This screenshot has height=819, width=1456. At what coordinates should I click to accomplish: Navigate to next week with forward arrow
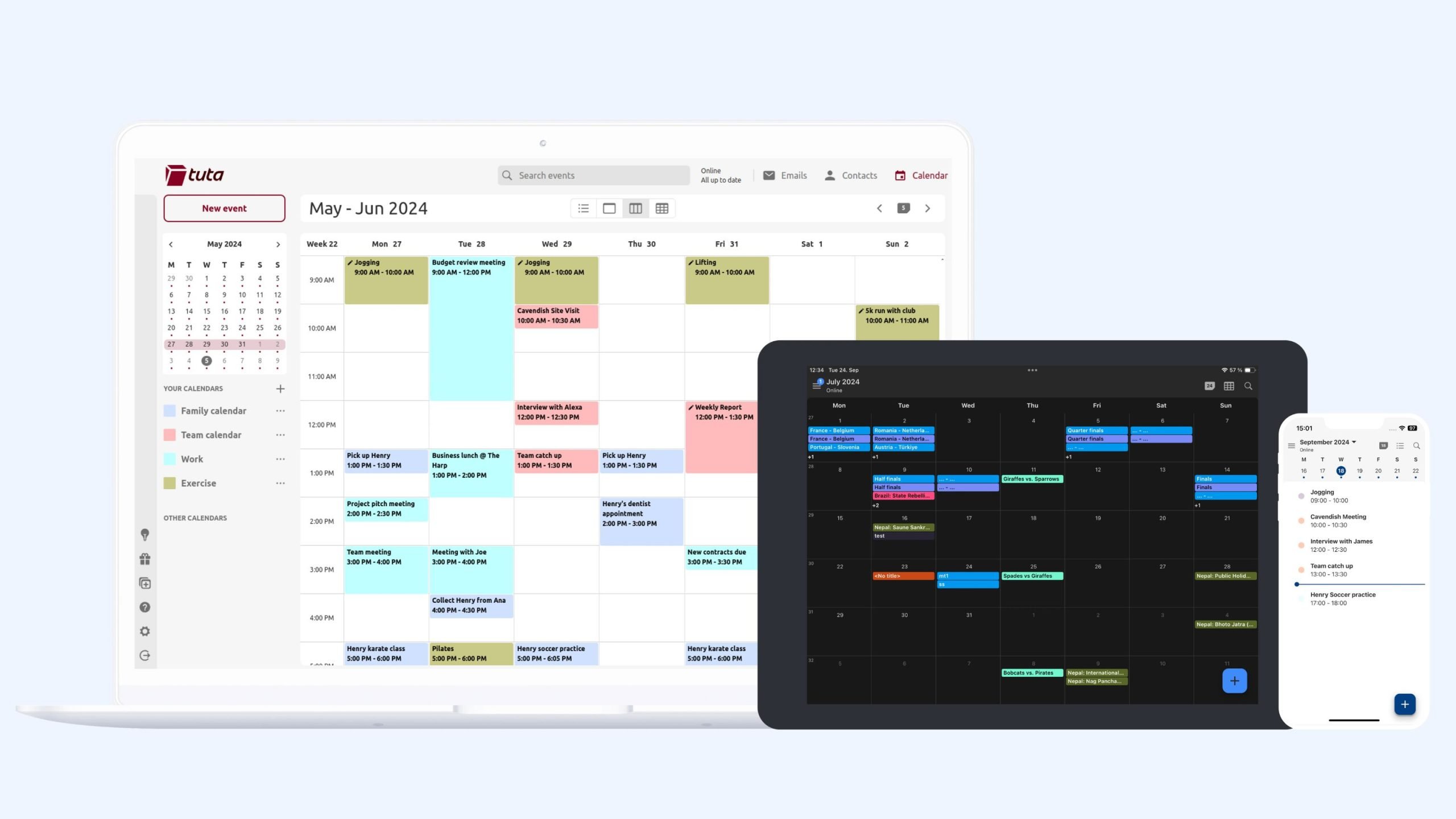point(928,208)
